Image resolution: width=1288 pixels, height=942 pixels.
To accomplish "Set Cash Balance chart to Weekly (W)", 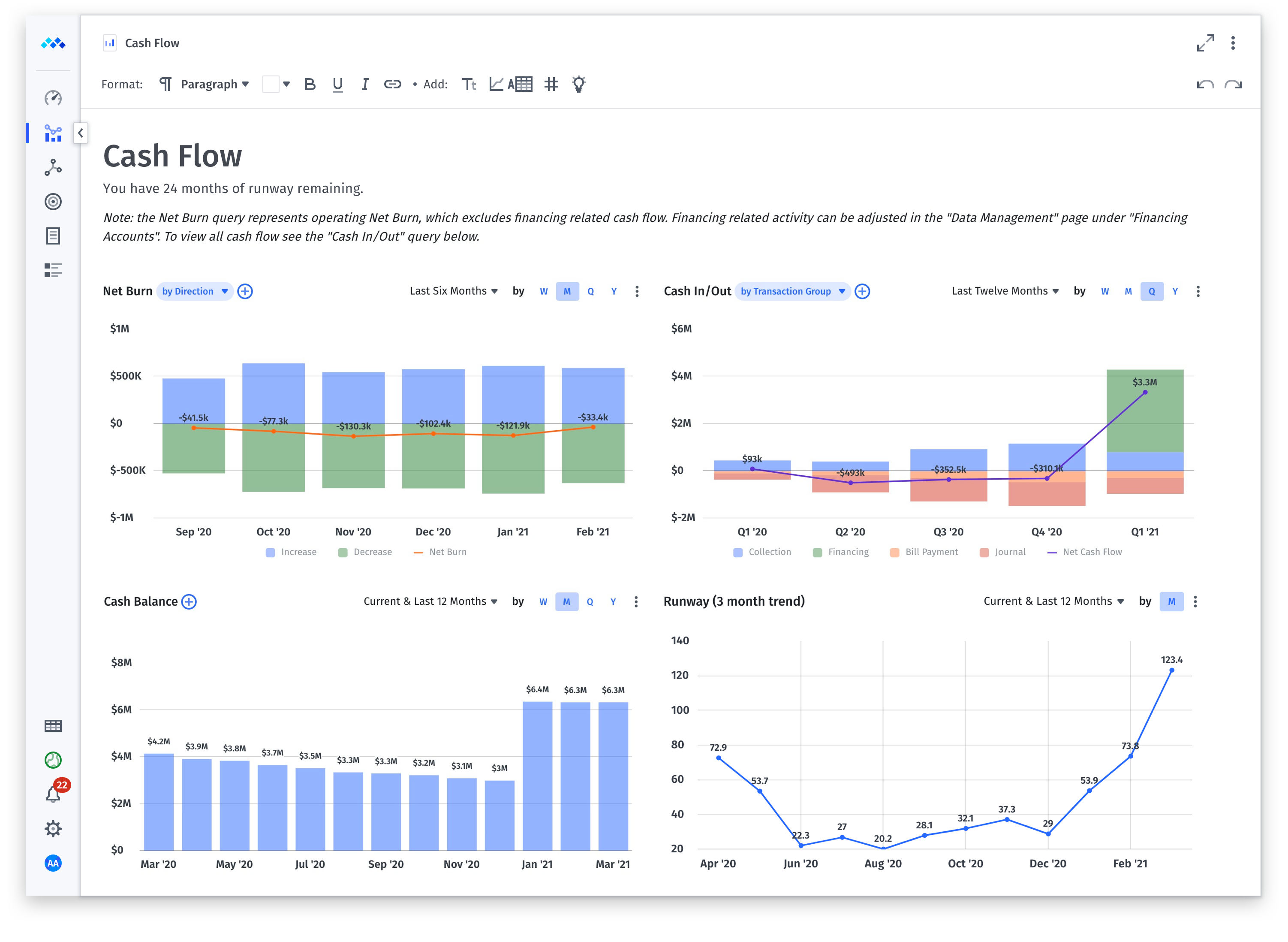I will point(543,601).
